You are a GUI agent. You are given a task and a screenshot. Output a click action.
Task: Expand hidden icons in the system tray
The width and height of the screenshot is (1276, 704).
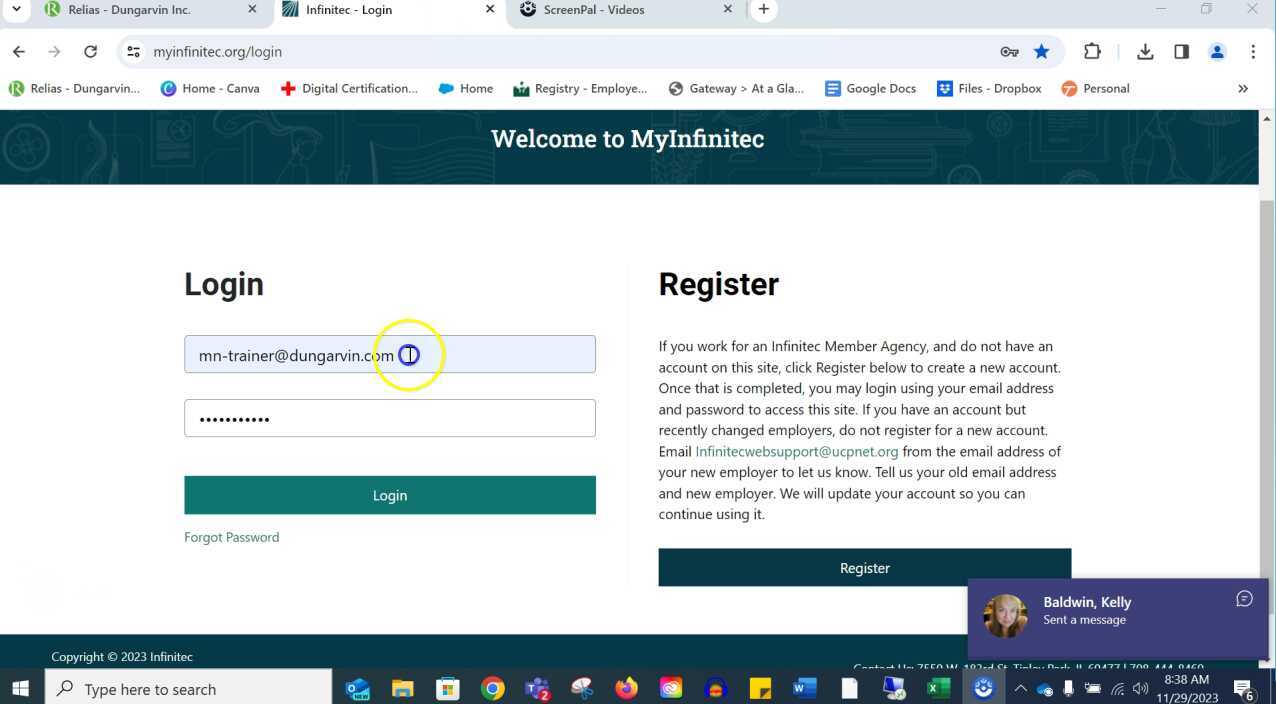pyautogui.click(x=1020, y=688)
